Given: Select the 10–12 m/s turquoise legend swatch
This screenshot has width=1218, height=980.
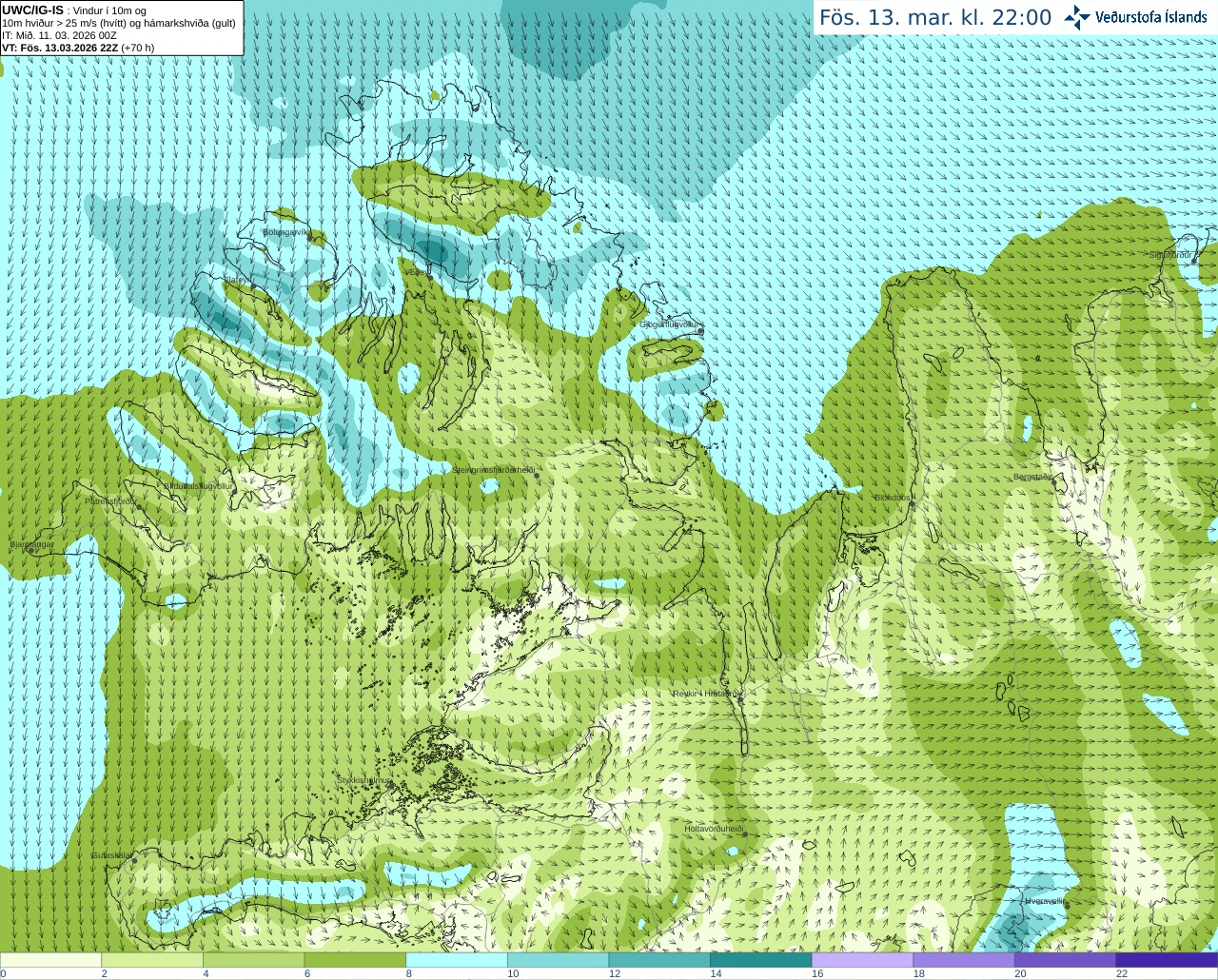Looking at the screenshot, I should point(558,960).
